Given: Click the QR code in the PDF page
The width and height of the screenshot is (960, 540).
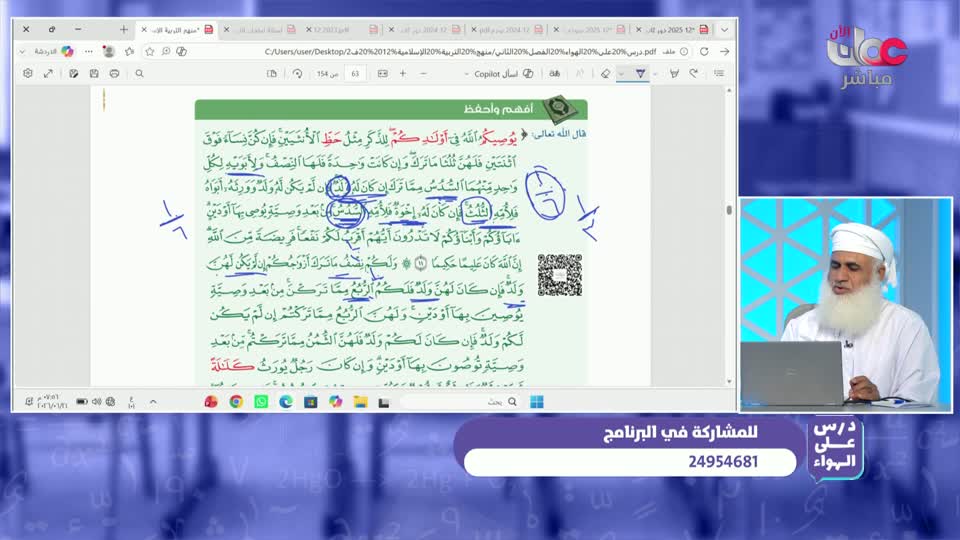Looking at the screenshot, I should point(560,275).
